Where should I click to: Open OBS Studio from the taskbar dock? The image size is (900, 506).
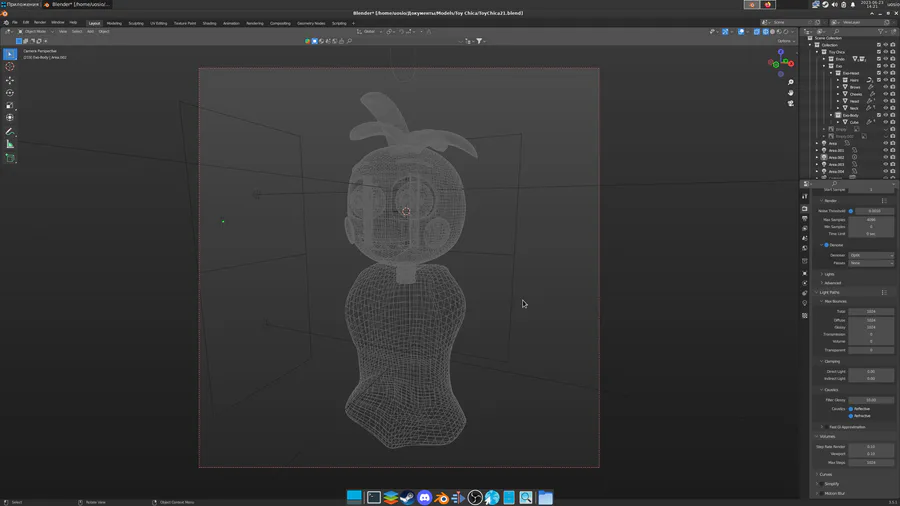click(x=475, y=497)
